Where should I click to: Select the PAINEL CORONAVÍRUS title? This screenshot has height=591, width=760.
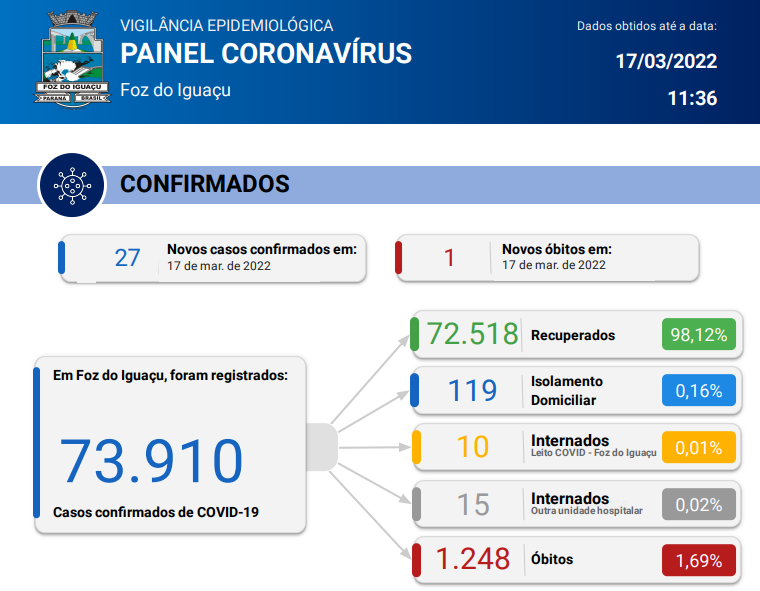point(266,53)
